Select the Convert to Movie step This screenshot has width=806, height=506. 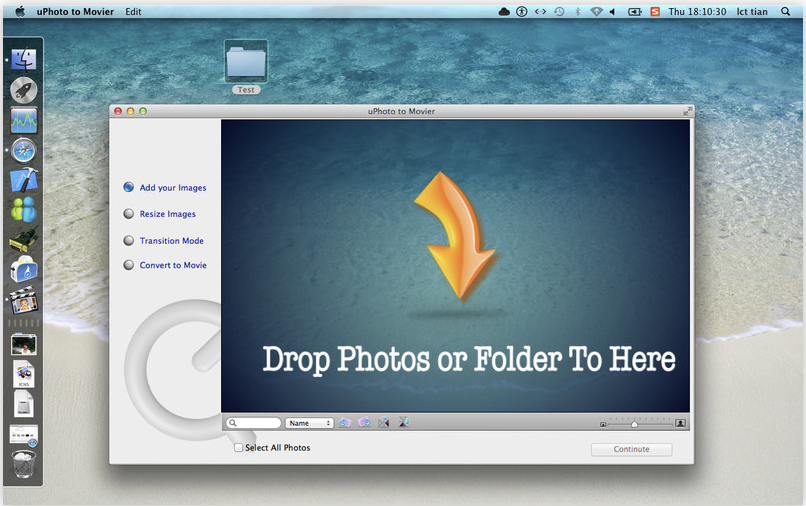[x=165, y=265]
